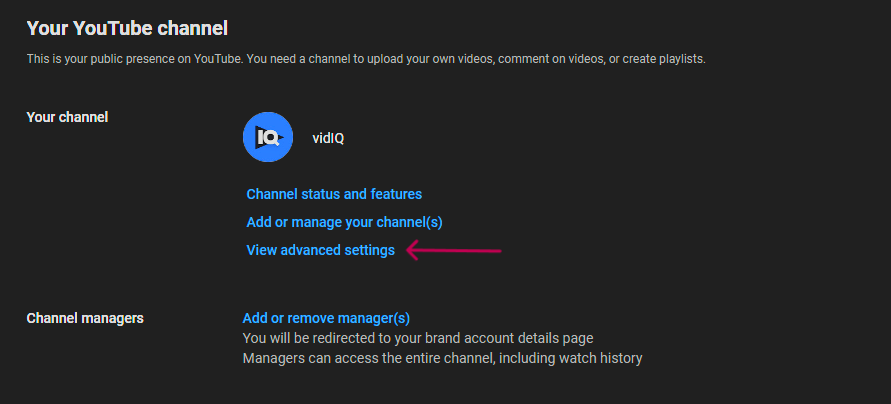
Task: Click the Your YouTube channel heading
Action: (127, 28)
